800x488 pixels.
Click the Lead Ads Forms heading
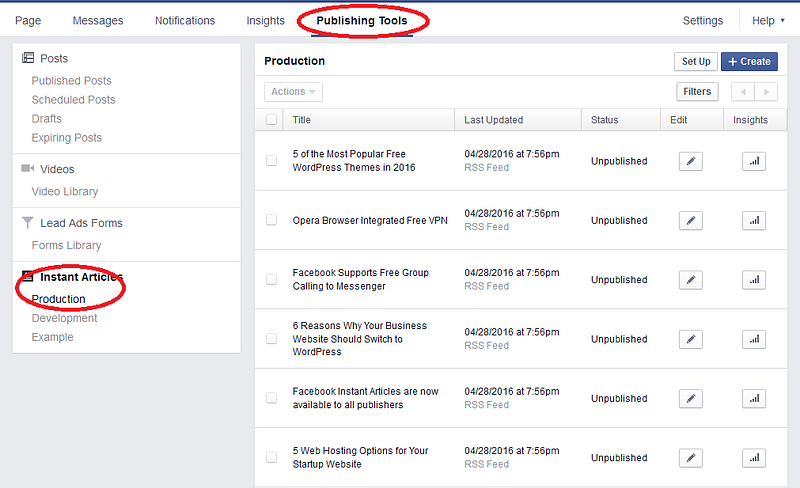point(82,223)
